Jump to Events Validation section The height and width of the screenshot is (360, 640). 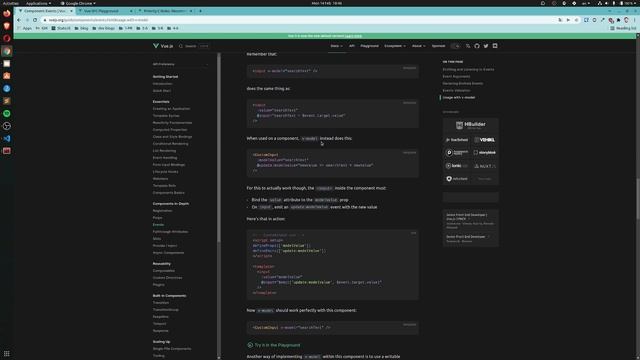click(x=456, y=90)
